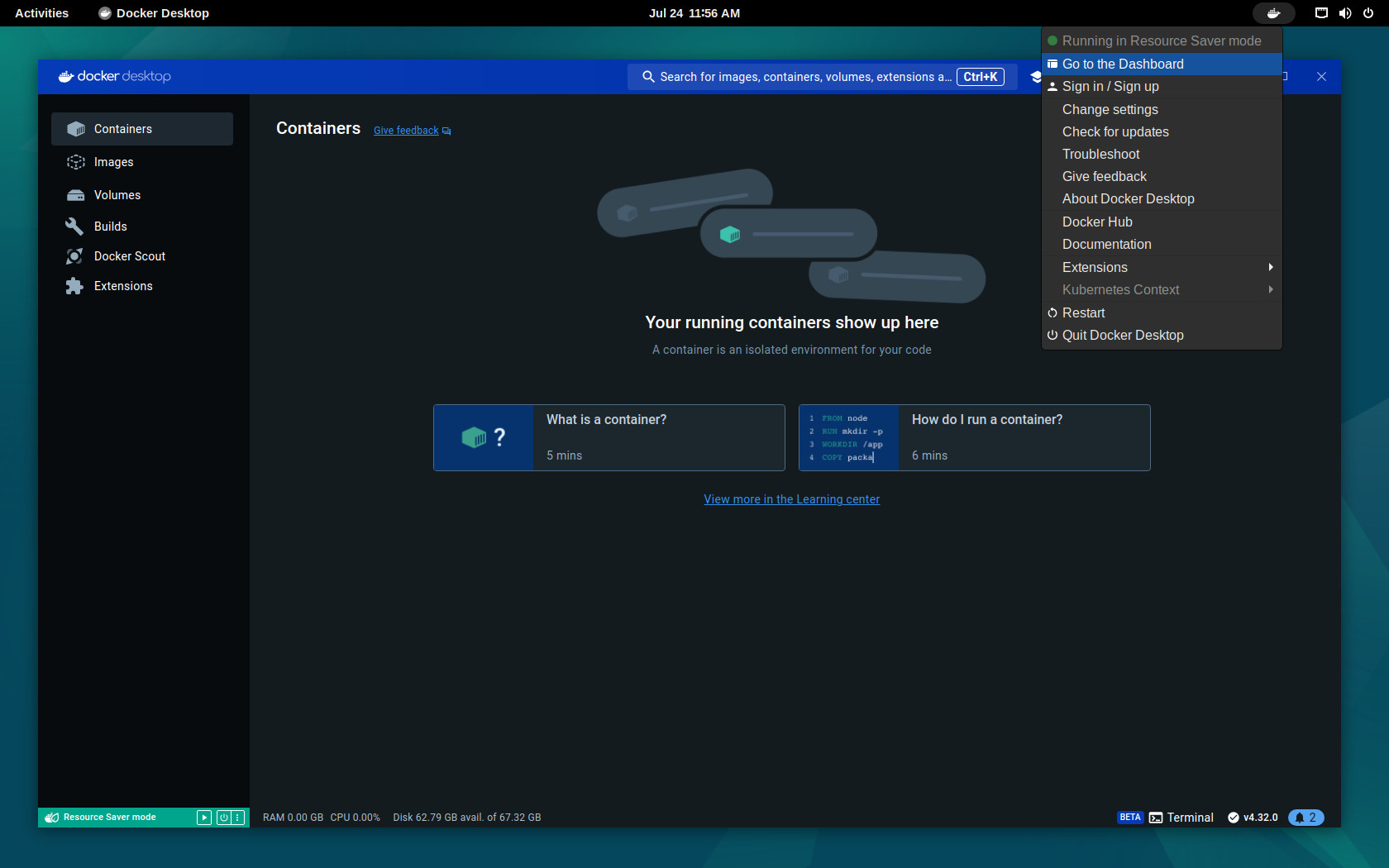This screenshot has width=1389, height=868.
Task: Choose Restart from the tray menu
Action: [x=1162, y=312]
